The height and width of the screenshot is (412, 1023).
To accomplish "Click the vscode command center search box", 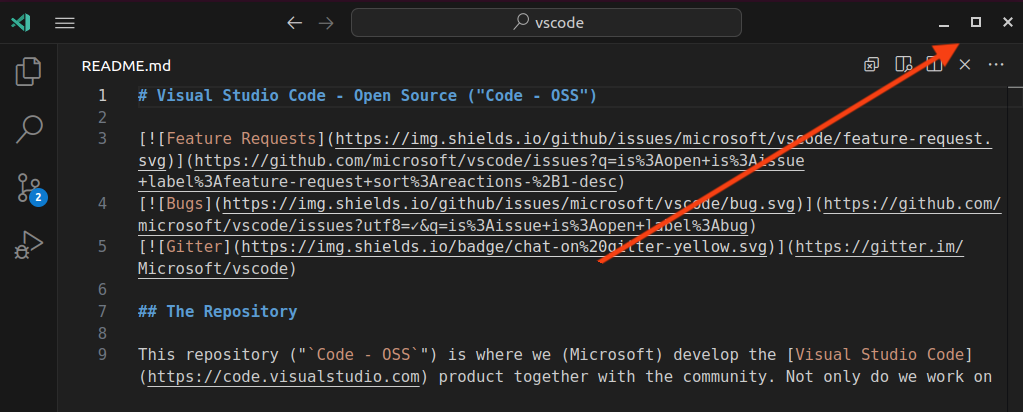I will click(546, 22).
